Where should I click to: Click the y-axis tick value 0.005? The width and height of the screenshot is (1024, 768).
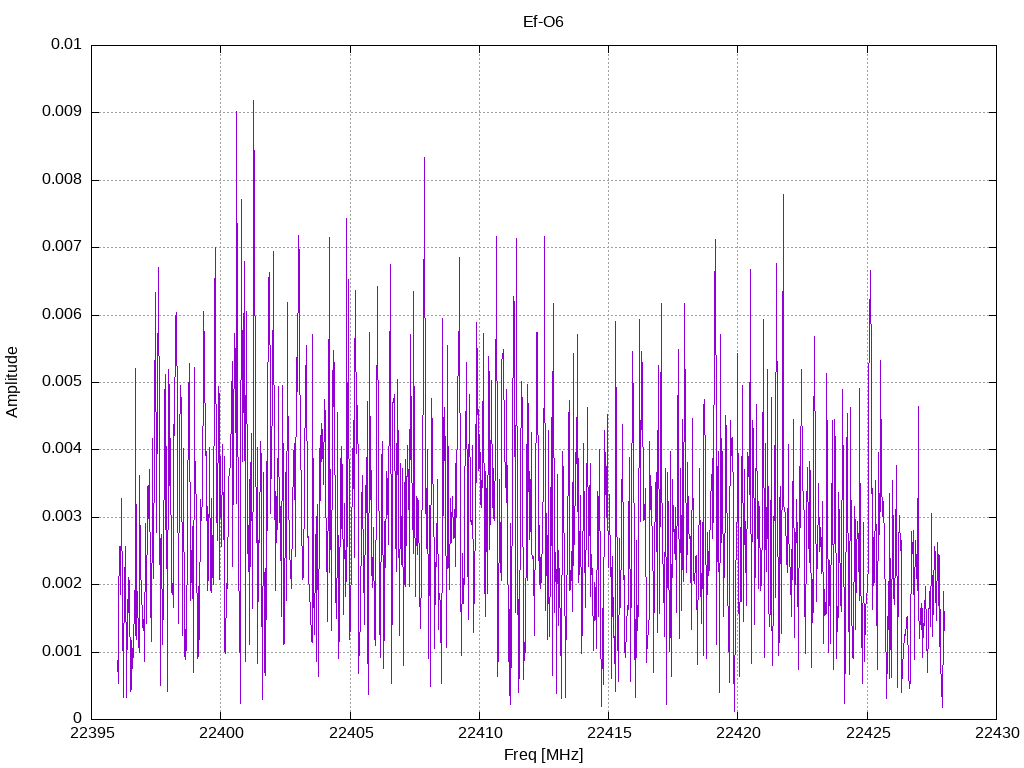62,382
